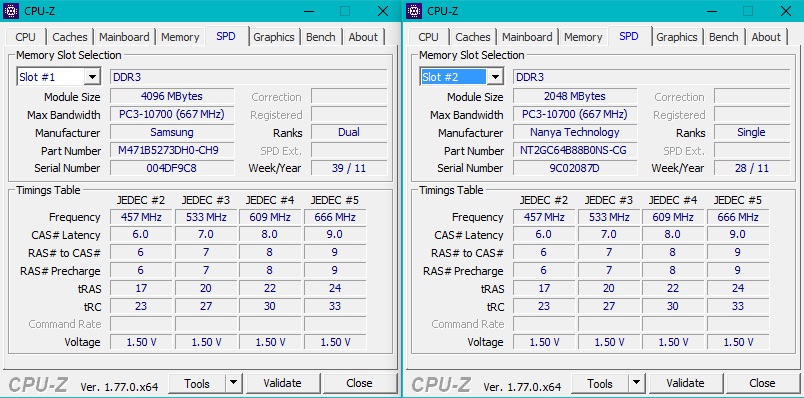The width and height of the screenshot is (804, 398).
Task: Click DDR3 type field in left window
Action: coord(249,77)
